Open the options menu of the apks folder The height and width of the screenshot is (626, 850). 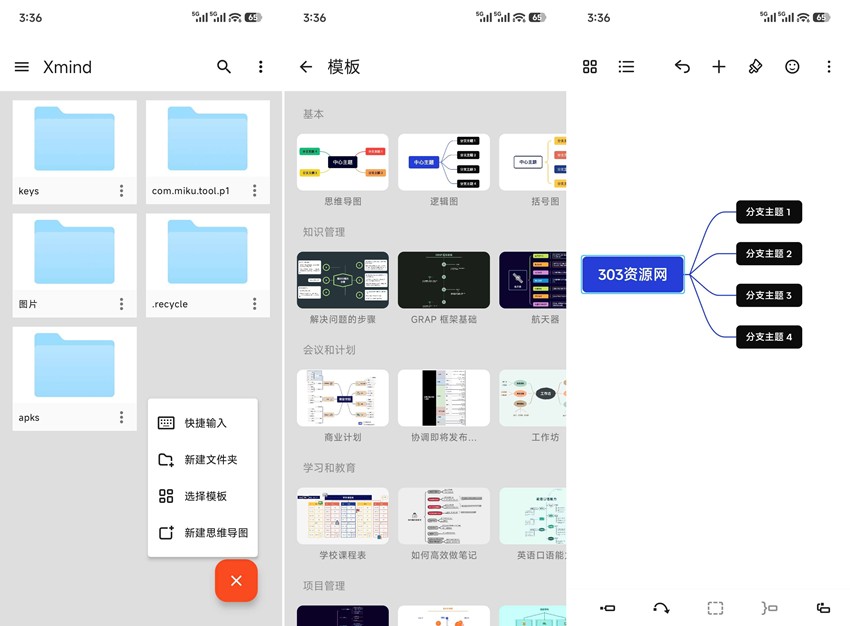click(x=119, y=417)
